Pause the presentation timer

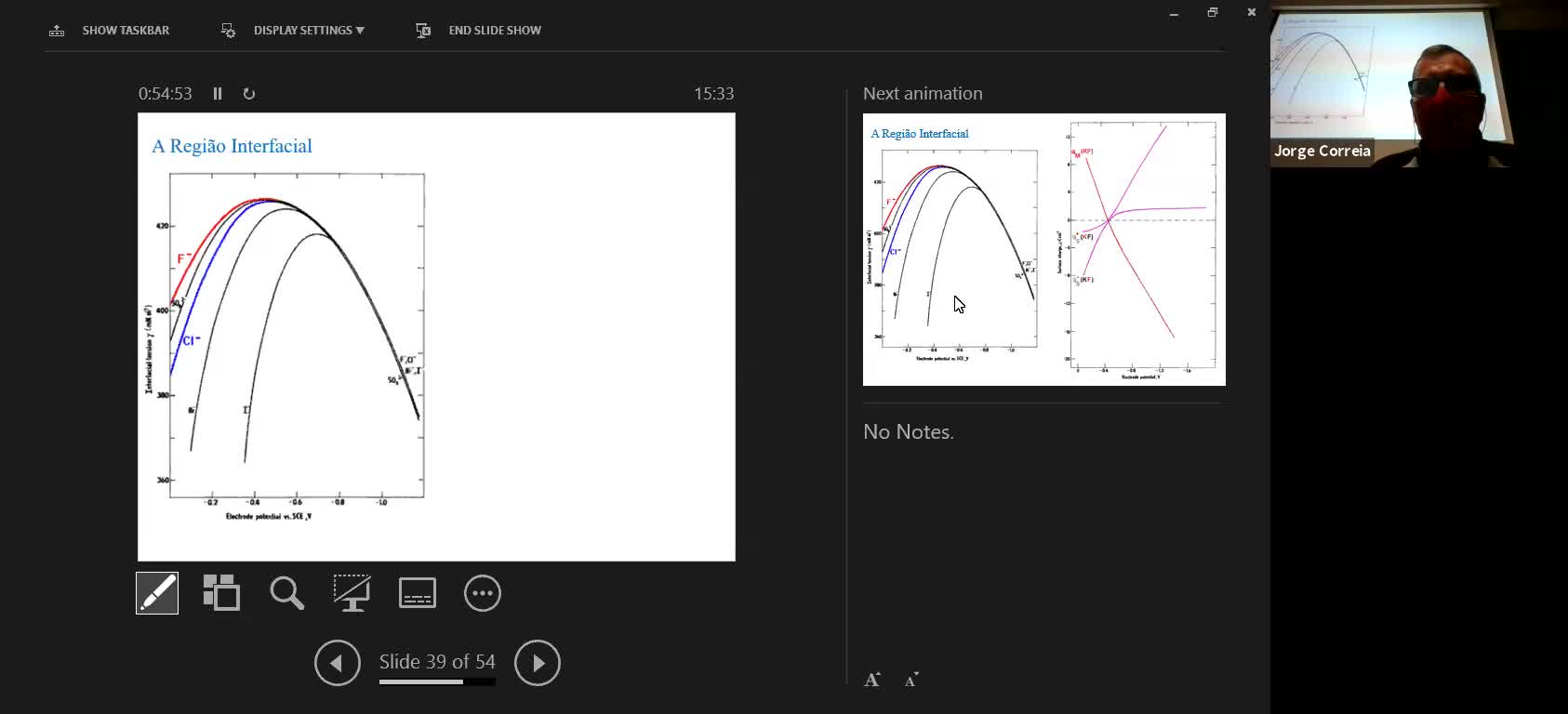pos(218,94)
